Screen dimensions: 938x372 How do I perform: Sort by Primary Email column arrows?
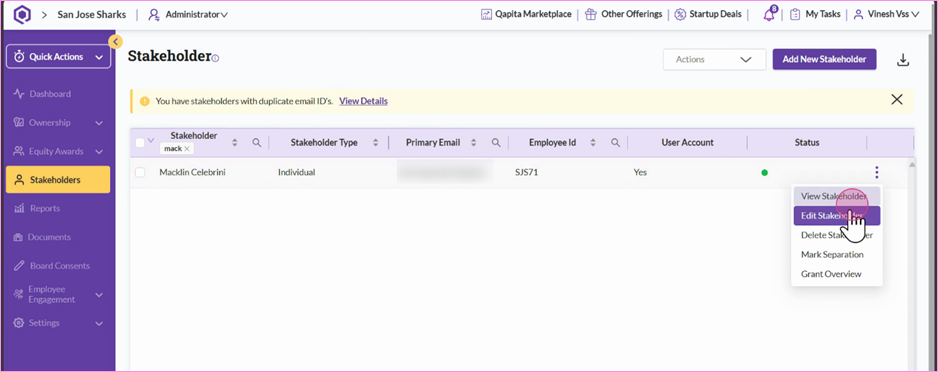click(474, 142)
